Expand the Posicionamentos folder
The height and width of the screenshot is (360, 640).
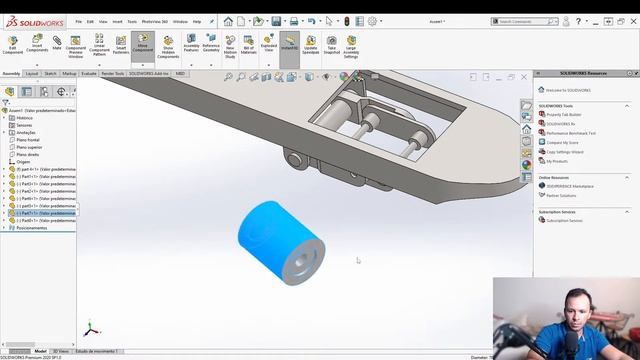(x=4, y=228)
